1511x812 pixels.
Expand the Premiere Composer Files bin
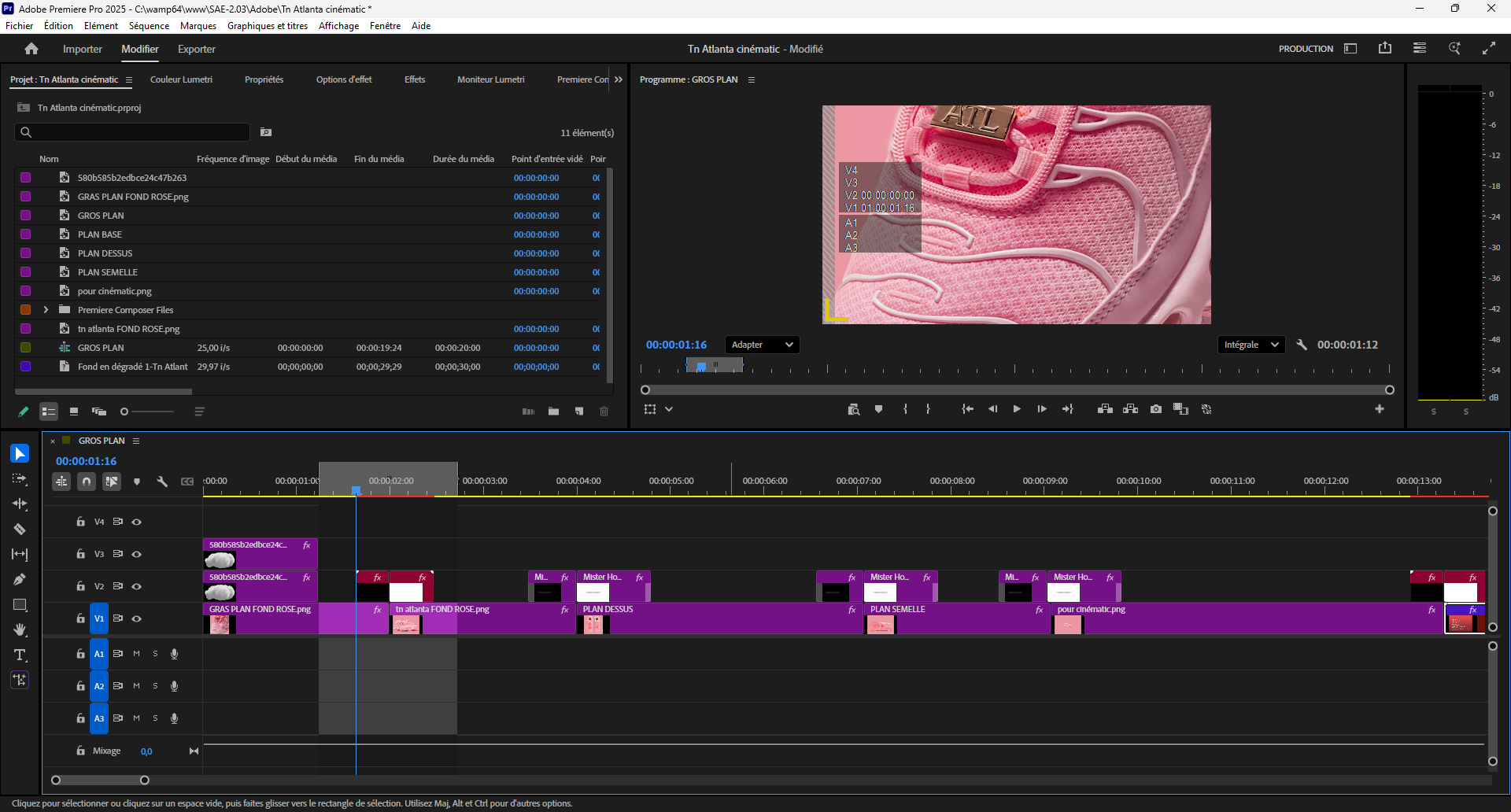(46, 310)
